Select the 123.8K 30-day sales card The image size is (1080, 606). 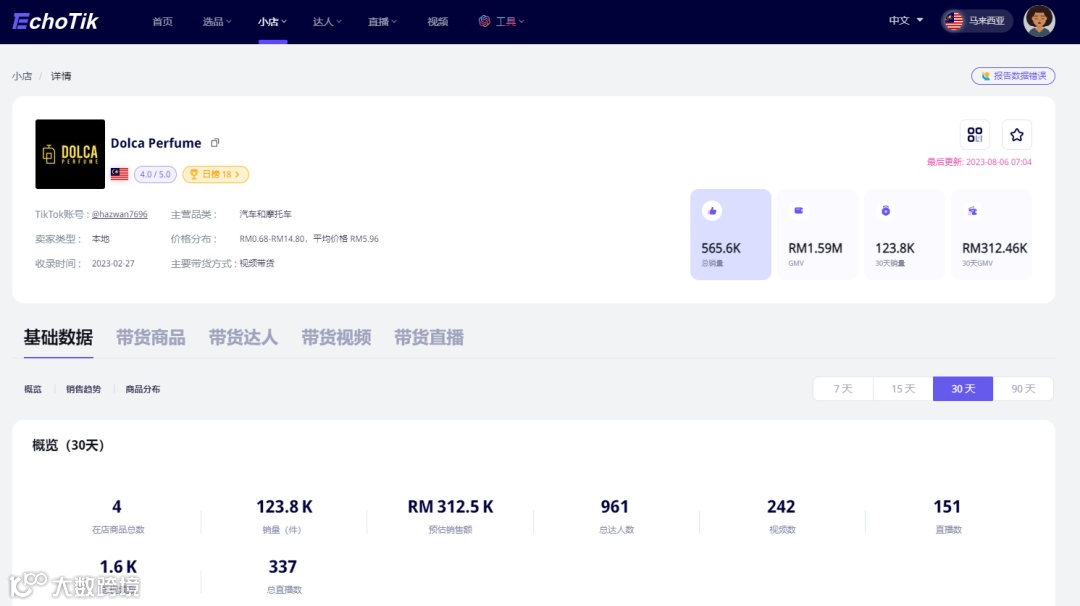coord(904,234)
